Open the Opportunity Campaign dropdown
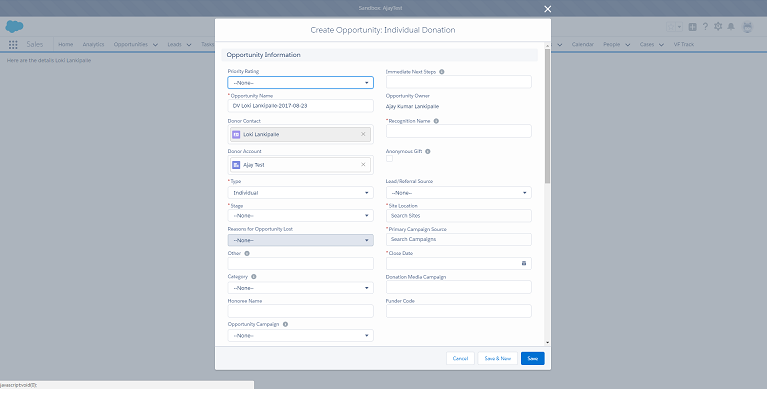Viewport: 768px width, 416px height. pos(300,336)
